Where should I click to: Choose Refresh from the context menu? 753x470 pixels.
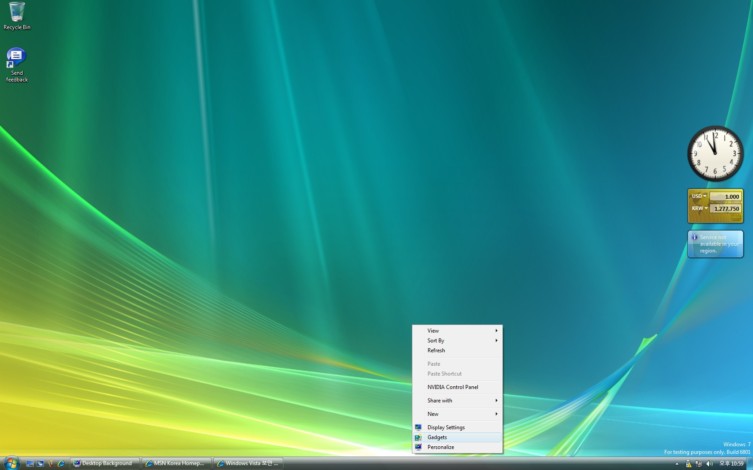[x=457, y=350]
